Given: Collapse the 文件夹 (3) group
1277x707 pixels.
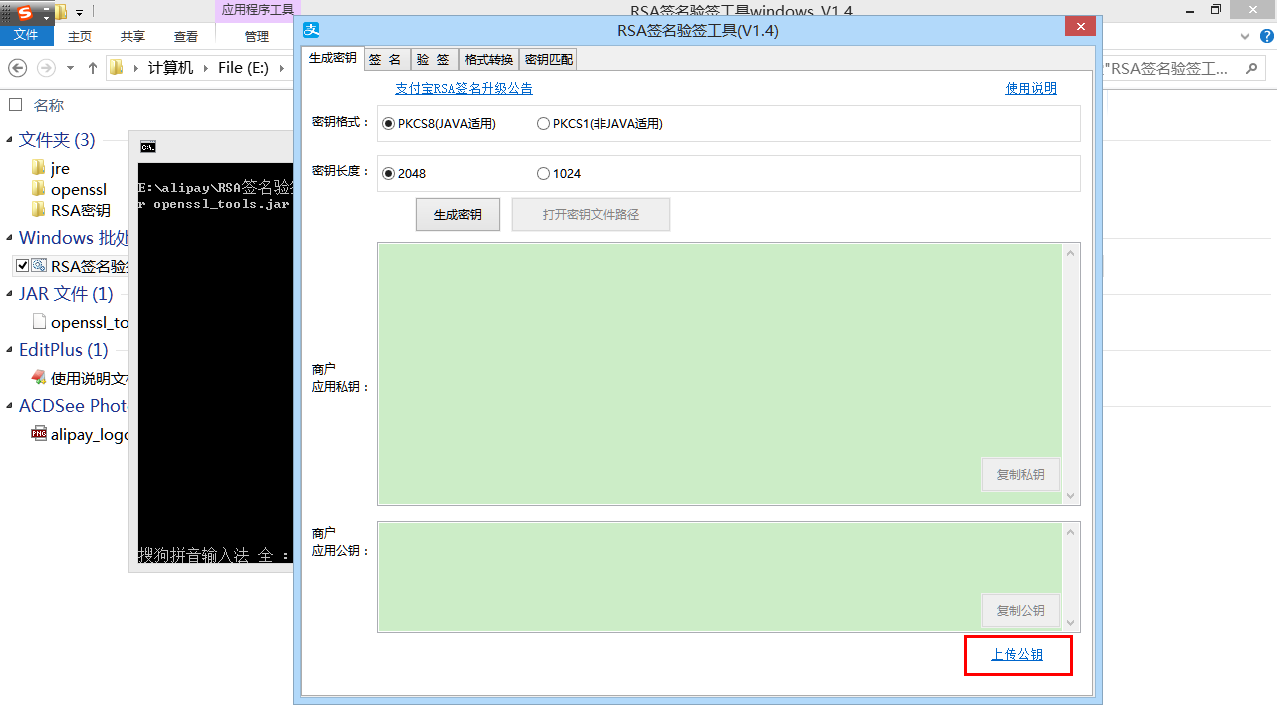Looking at the screenshot, I should pyautogui.click(x=10, y=140).
